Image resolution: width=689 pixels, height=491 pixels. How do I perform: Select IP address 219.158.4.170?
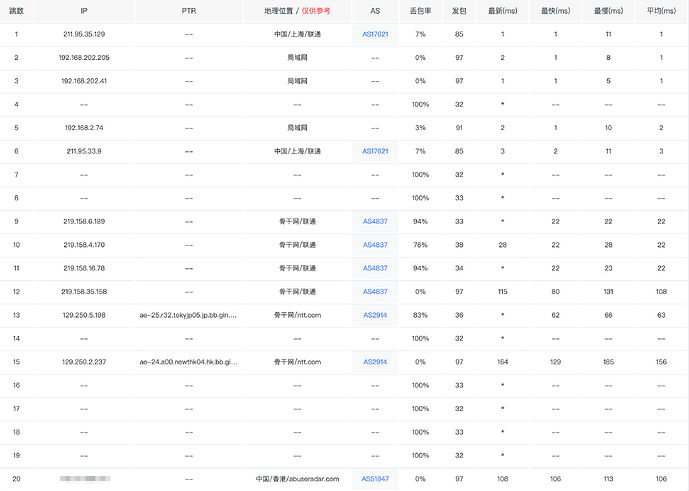pos(84,245)
